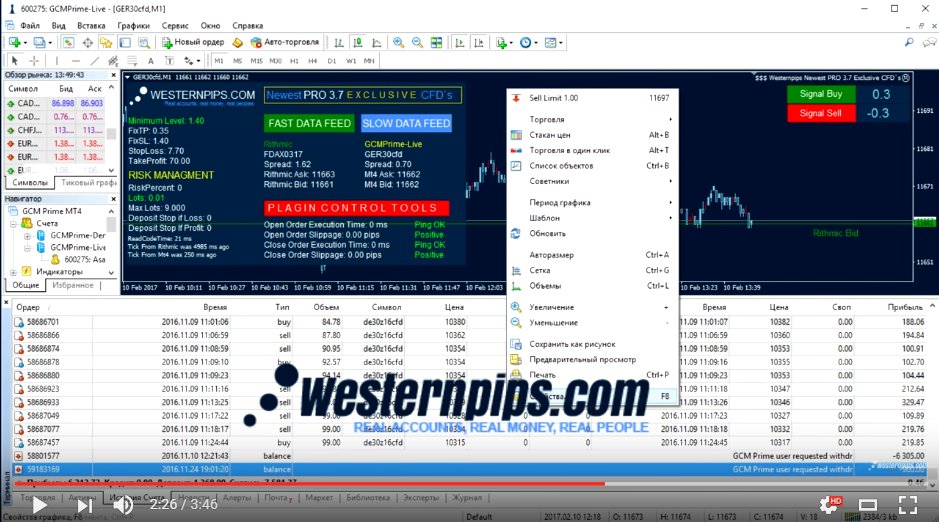Open MetaEditor yellow book icon
Screen dimensions: 939x522
click(x=237, y=43)
